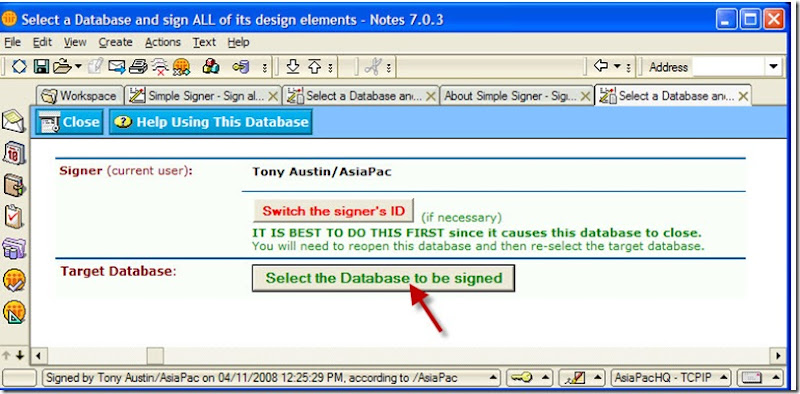Click the orange globe toolbar icon

coord(181,67)
